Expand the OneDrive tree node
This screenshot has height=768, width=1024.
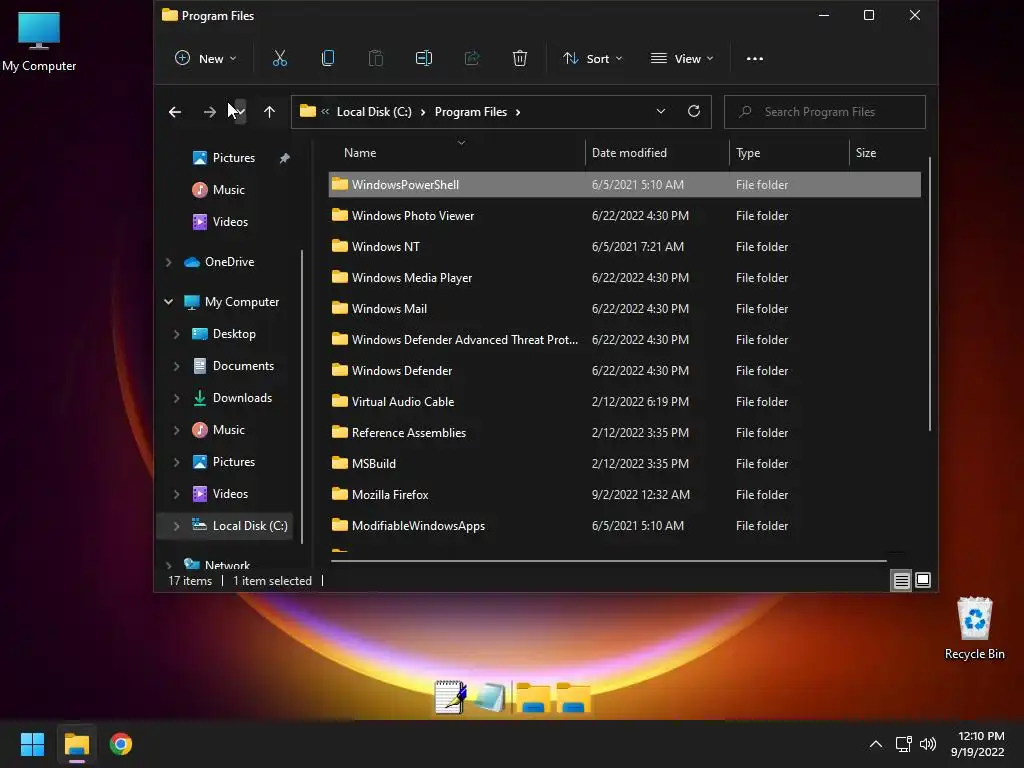click(x=168, y=262)
